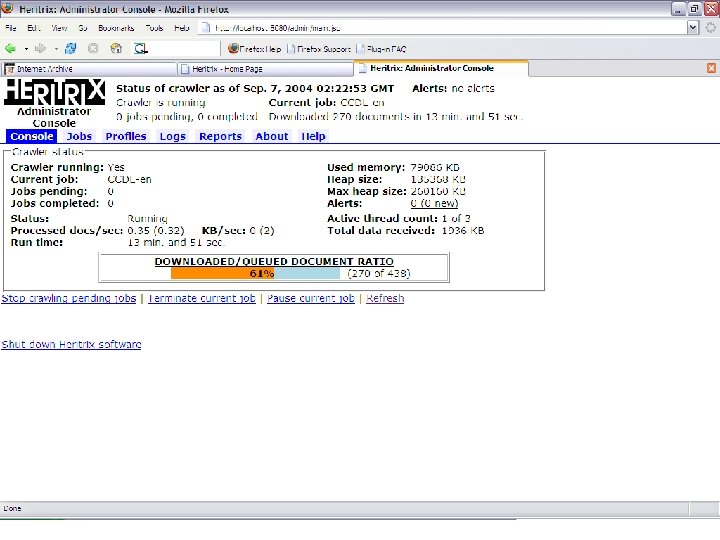Click the 'Active thread count:' label
Screen dimensions: 720x540
click(382, 219)
